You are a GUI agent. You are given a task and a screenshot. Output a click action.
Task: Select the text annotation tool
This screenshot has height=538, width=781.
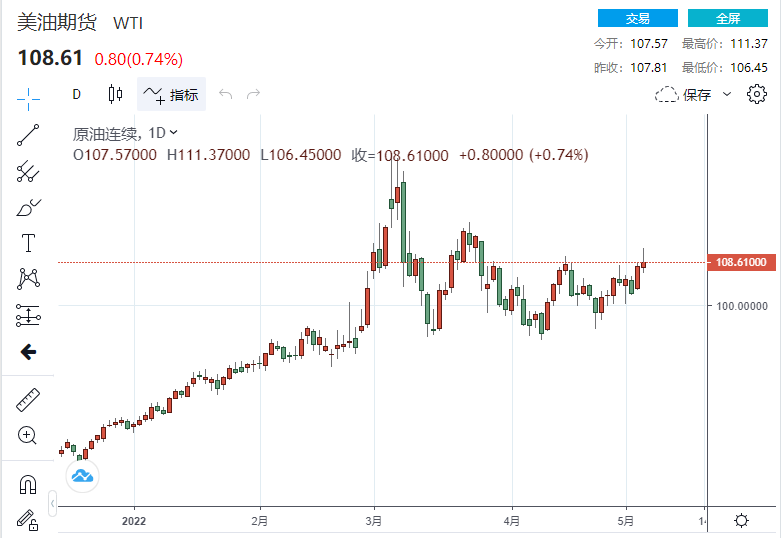(28, 243)
